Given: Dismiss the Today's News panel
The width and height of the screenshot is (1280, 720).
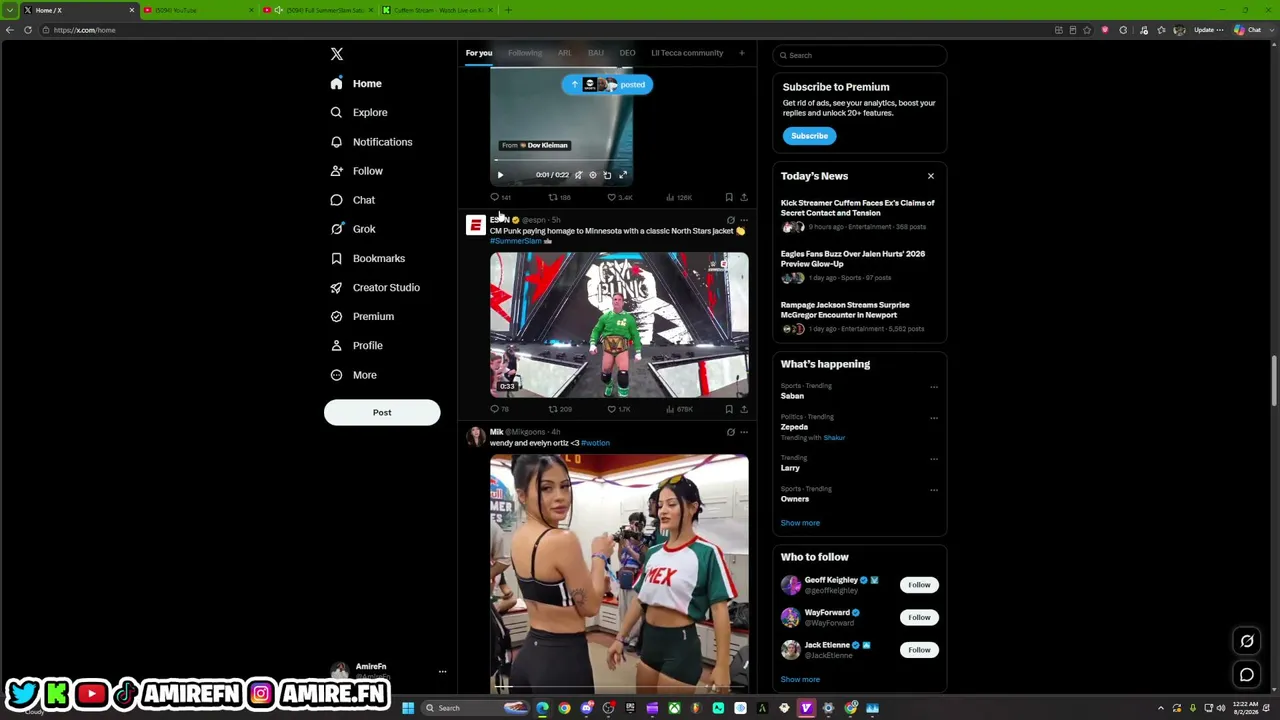Looking at the screenshot, I should pos(931,176).
